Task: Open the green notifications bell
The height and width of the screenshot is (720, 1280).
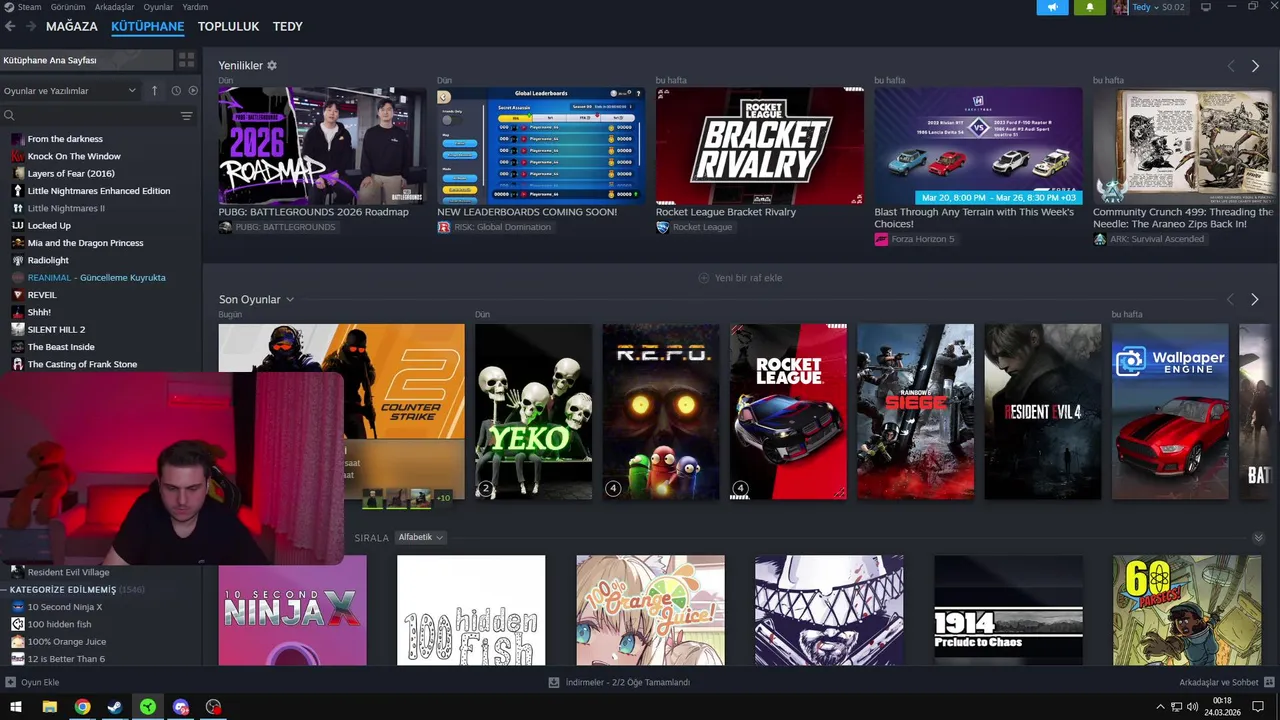Action: point(1090,7)
